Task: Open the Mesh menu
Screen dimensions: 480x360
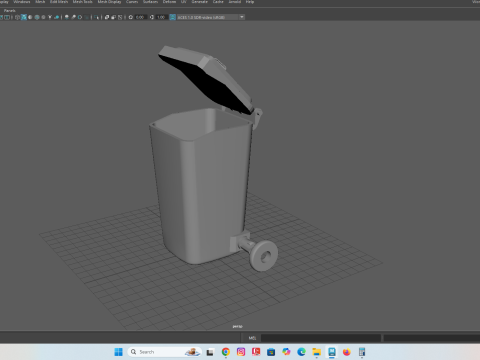Action: [40, 2]
